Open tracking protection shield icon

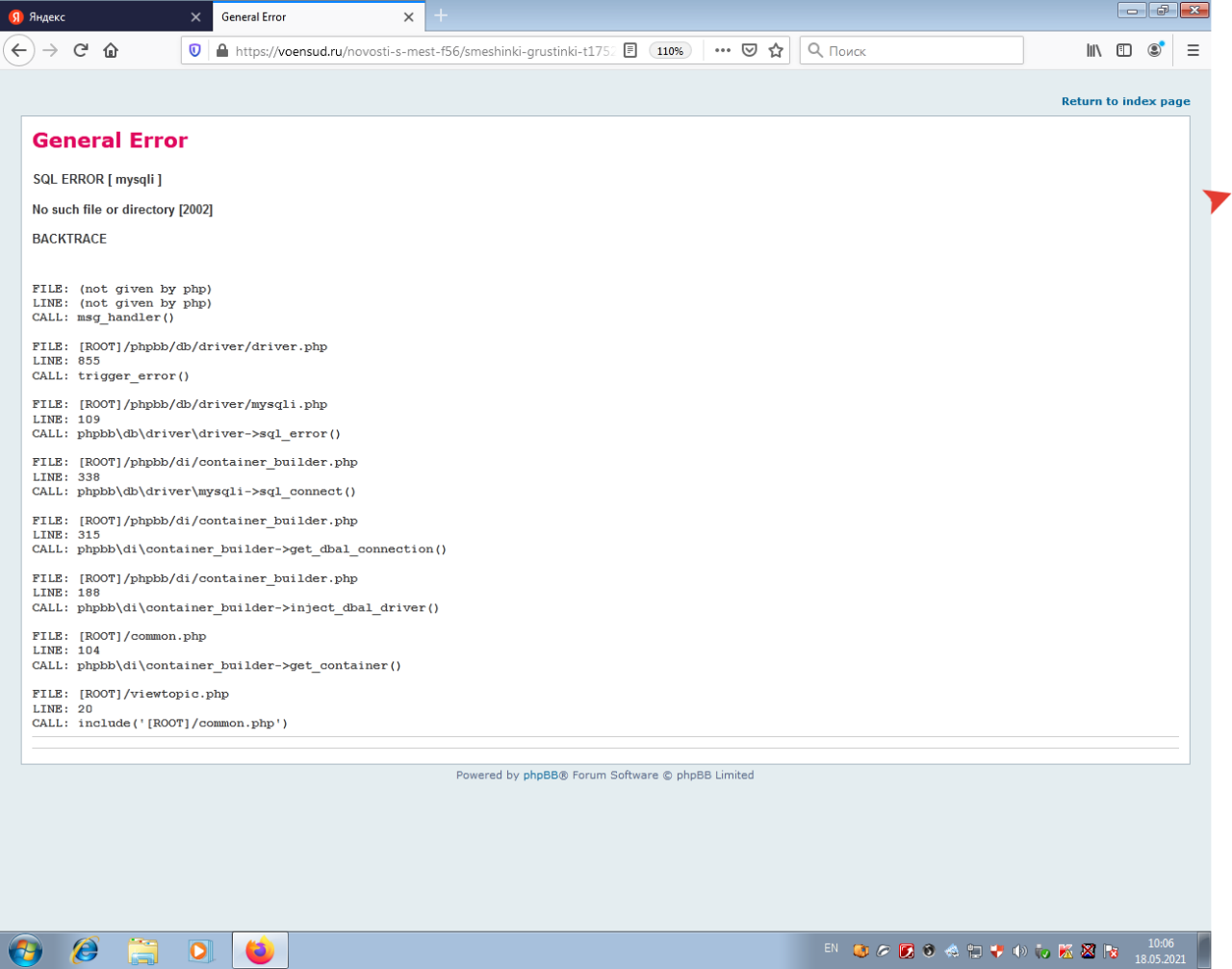(195, 50)
